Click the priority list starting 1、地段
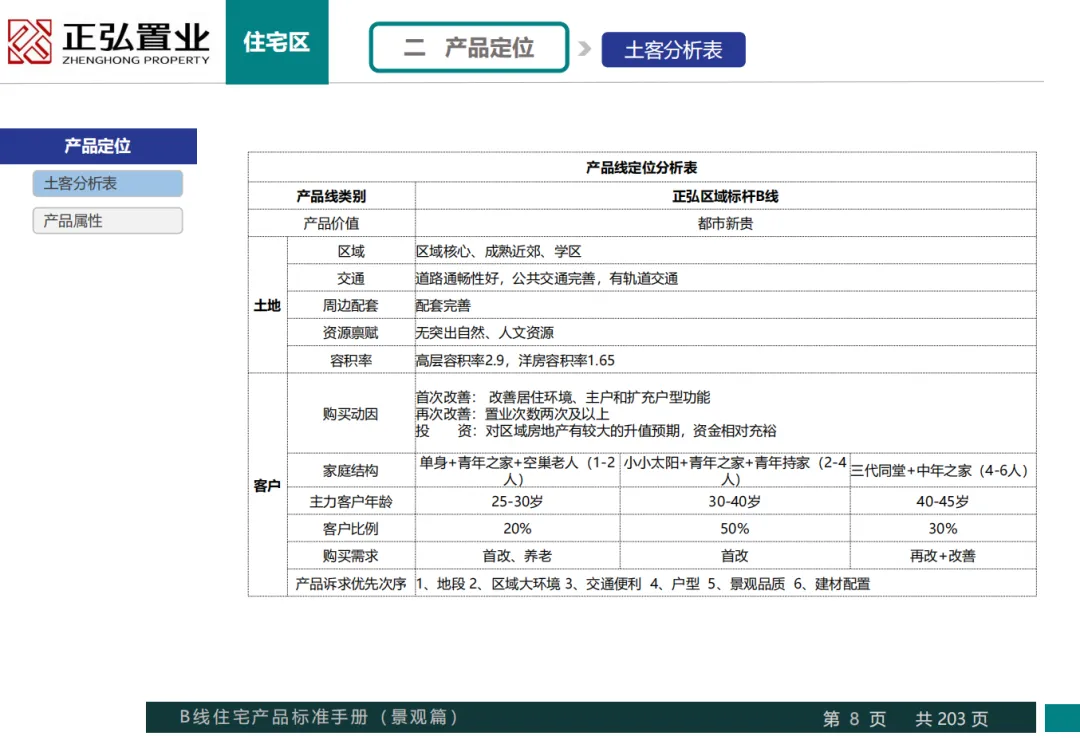 coord(725,583)
